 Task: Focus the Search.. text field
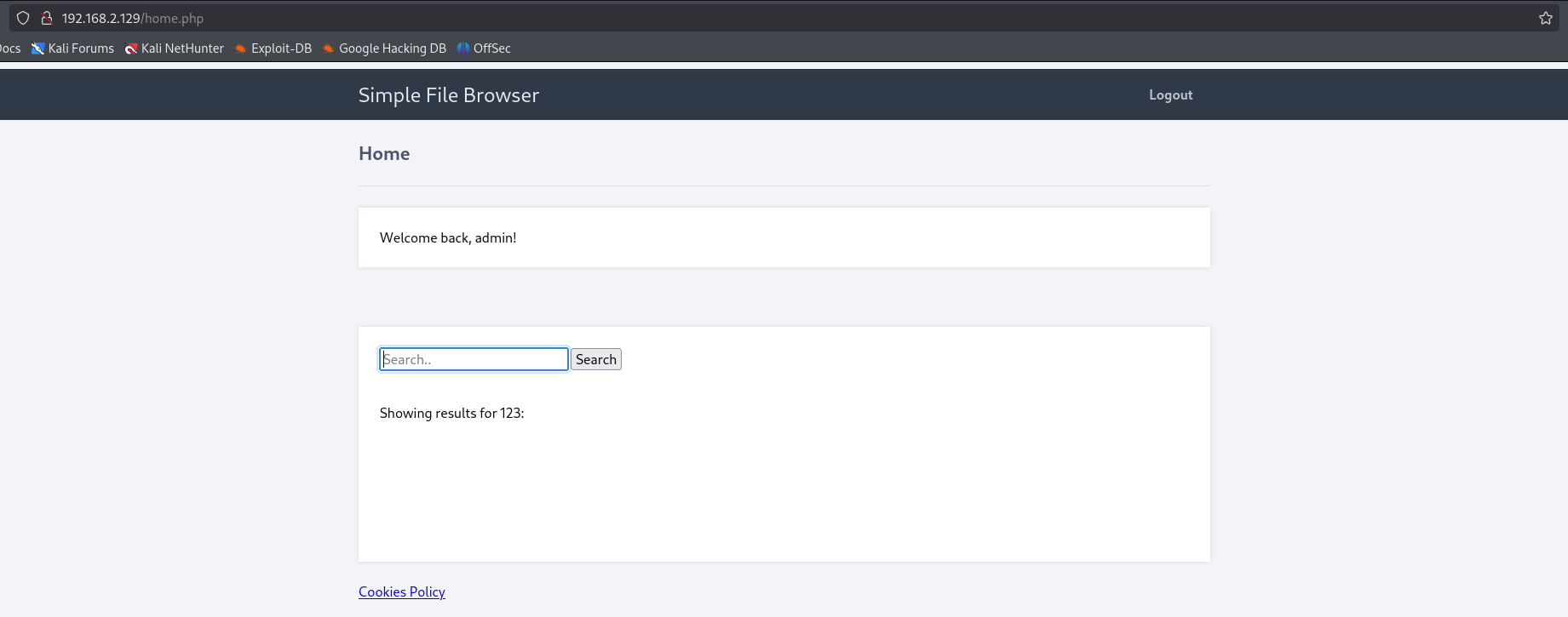click(474, 359)
